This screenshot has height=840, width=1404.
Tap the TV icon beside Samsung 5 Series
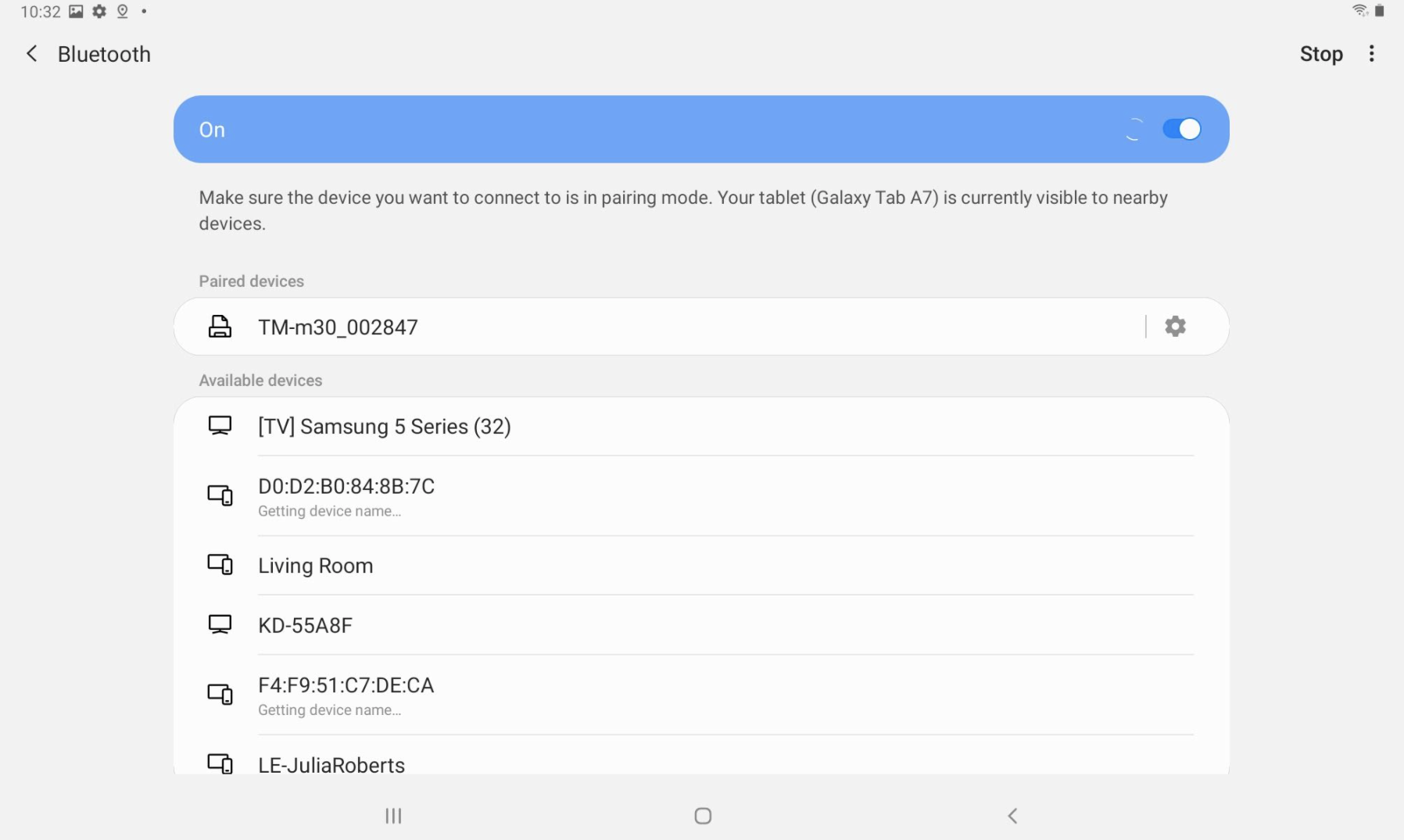(x=220, y=426)
